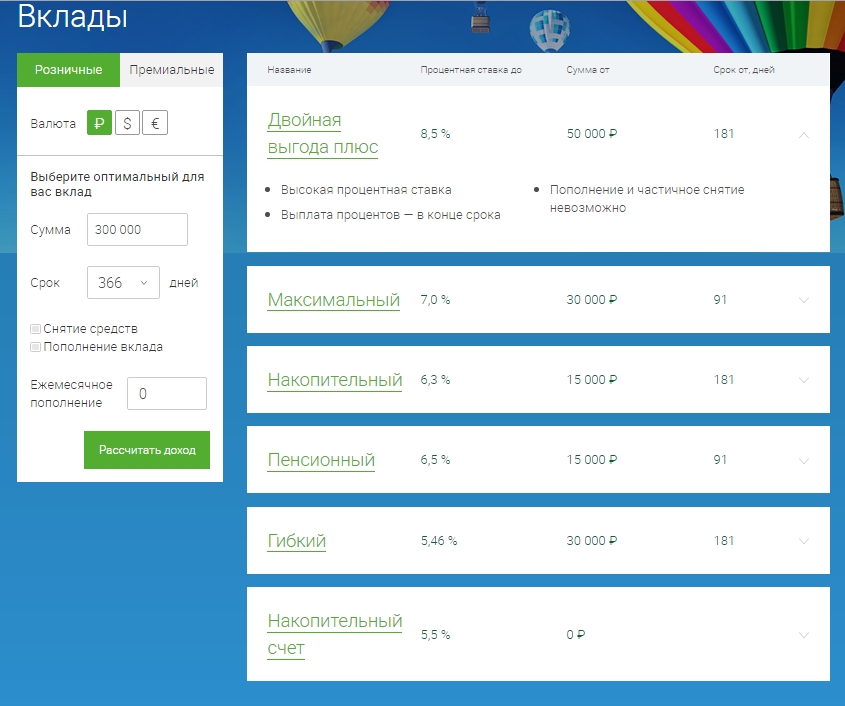Select the euro currency icon
This screenshot has height=706, width=845.
(x=154, y=123)
